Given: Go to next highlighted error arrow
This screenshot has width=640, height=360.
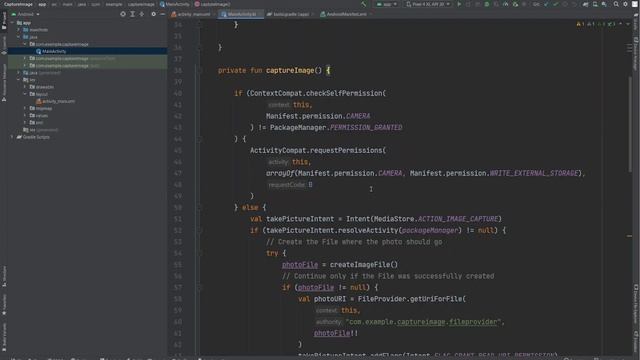Looking at the screenshot, I should [x=628, y=24].
